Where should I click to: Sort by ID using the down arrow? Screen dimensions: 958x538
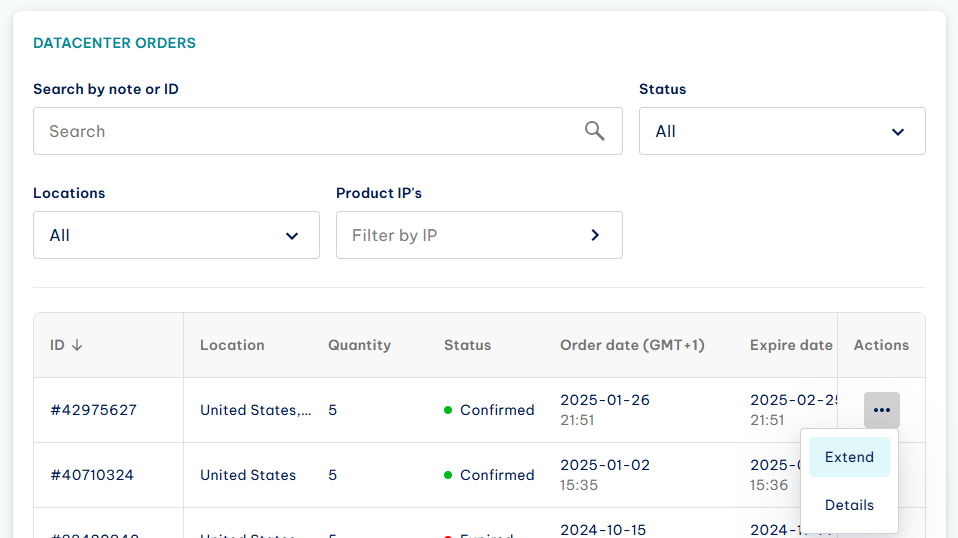point(77,345)
